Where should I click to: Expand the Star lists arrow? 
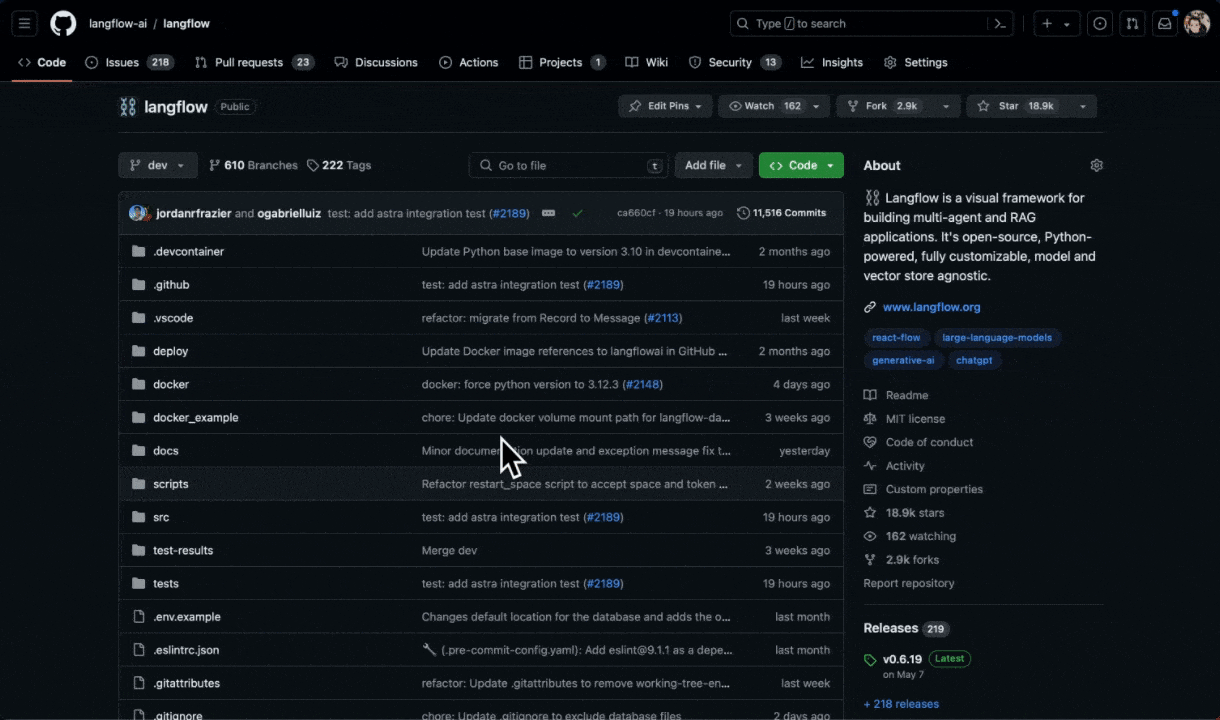click(1082, 106)
